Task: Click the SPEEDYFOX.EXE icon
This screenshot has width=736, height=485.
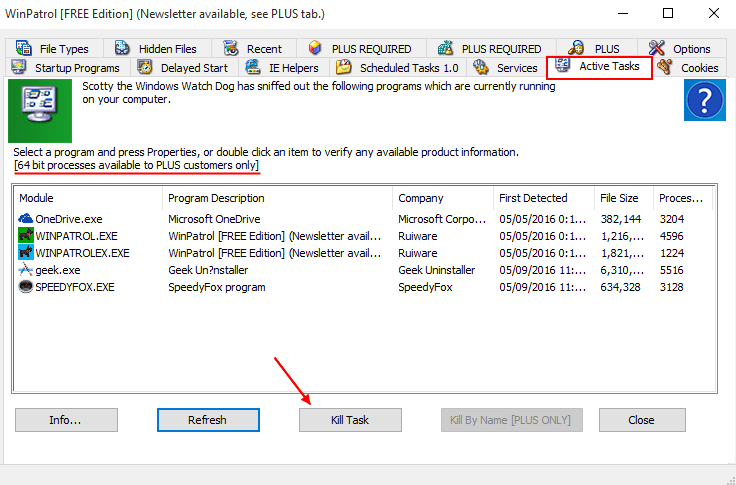Action: (26, 286)
